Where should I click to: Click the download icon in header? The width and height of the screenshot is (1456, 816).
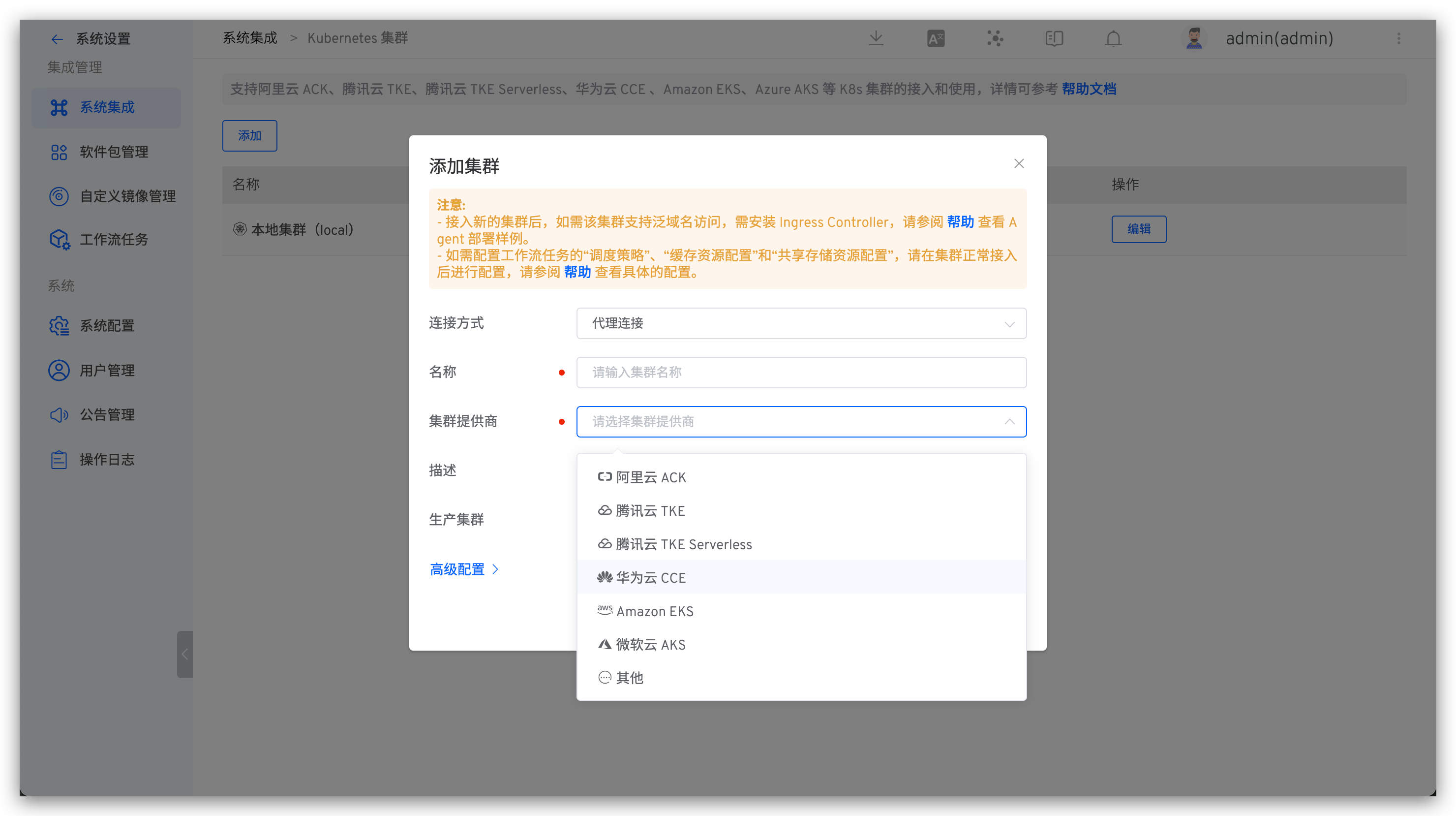[x=876, y=38]
